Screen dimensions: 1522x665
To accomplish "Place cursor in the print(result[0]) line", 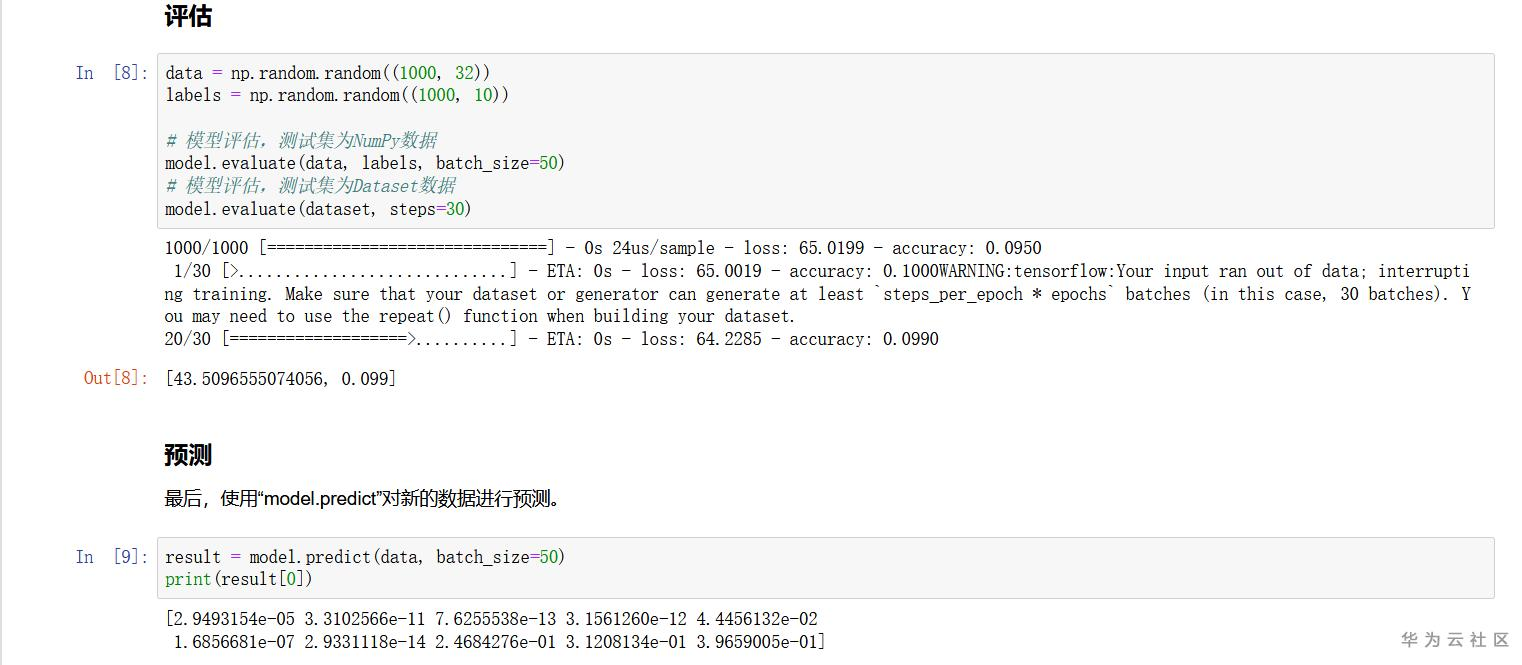I will pos(238,579).
